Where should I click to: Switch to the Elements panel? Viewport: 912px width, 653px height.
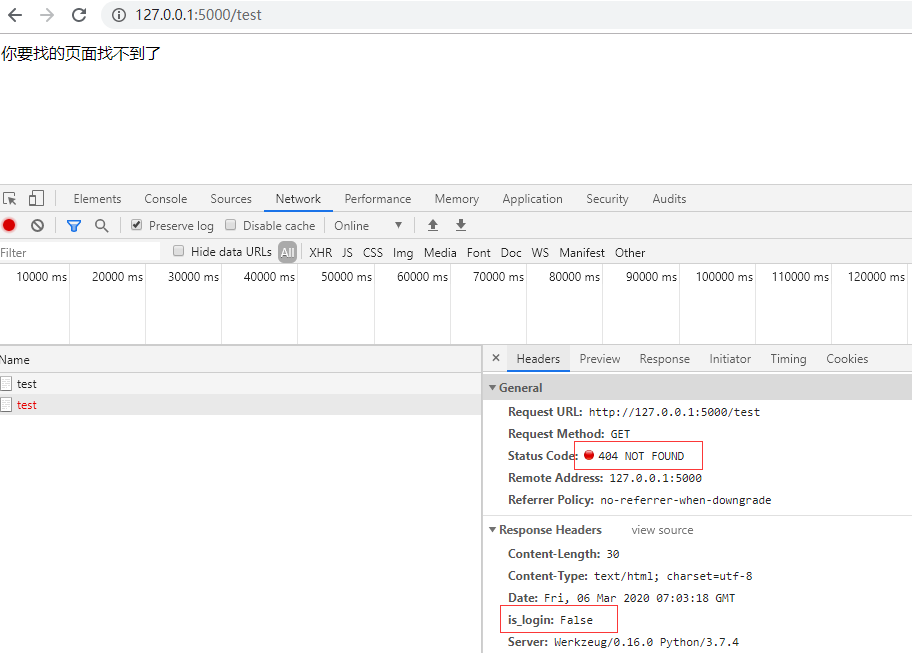(97, 199)
